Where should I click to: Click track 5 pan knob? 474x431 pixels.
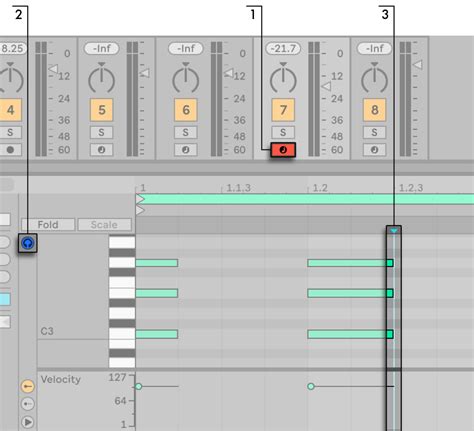pos(102,79)
